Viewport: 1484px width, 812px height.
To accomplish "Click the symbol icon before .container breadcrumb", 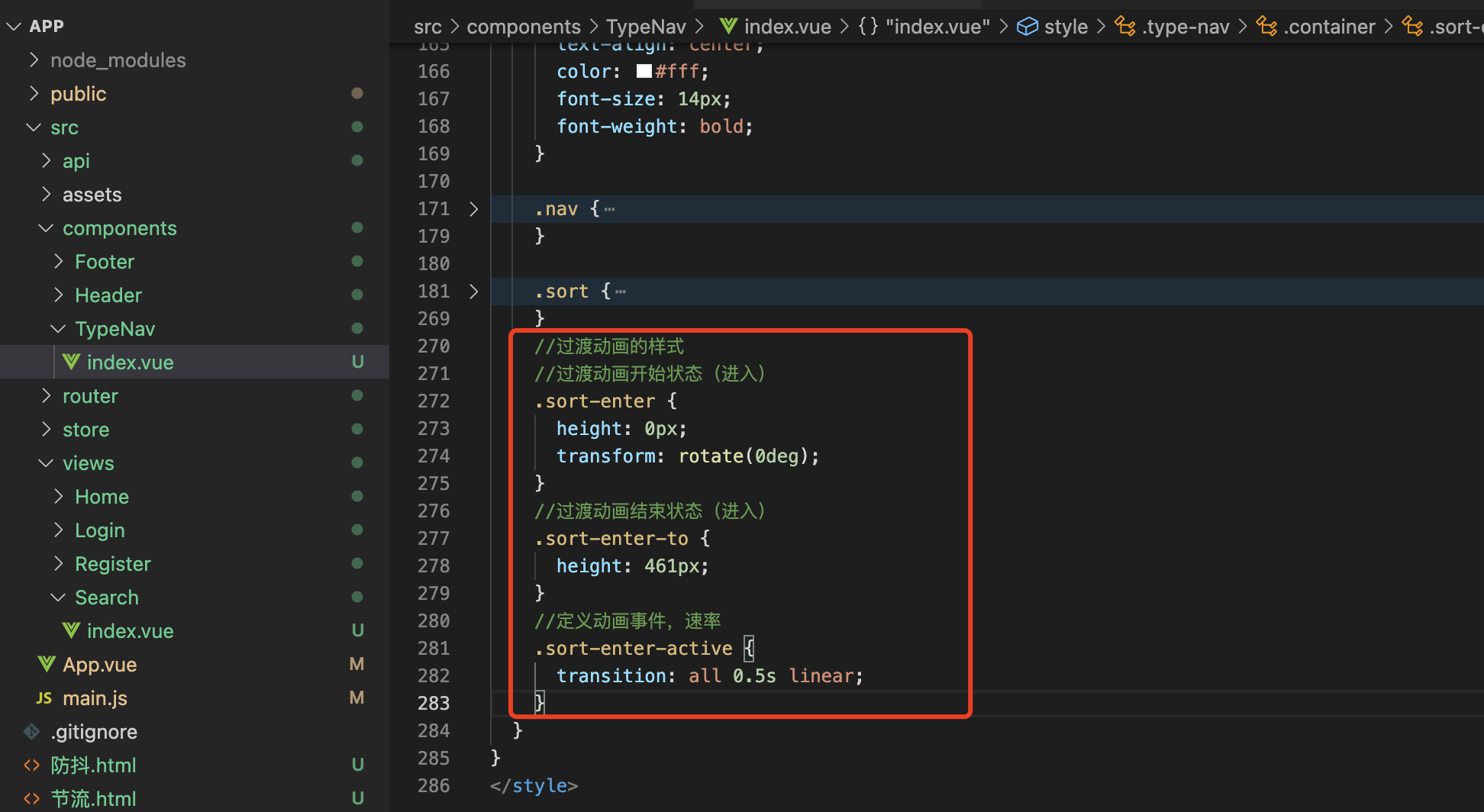I will [x=1266, y=26].
